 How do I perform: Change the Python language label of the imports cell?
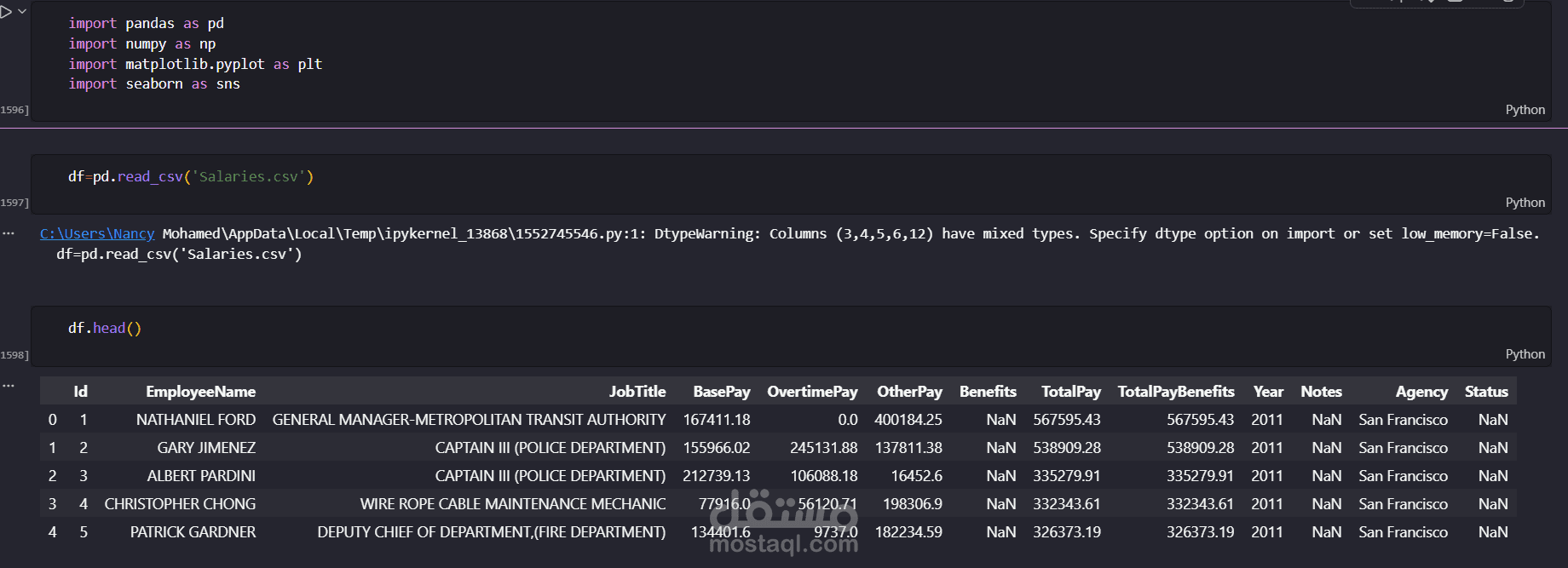1525,110
